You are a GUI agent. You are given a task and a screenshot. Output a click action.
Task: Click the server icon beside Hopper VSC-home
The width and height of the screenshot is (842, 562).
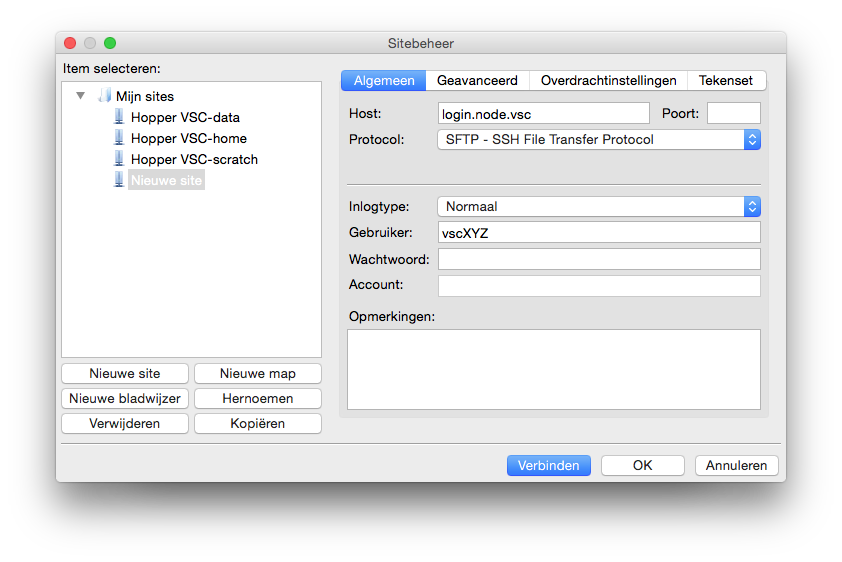pos(119,138)
